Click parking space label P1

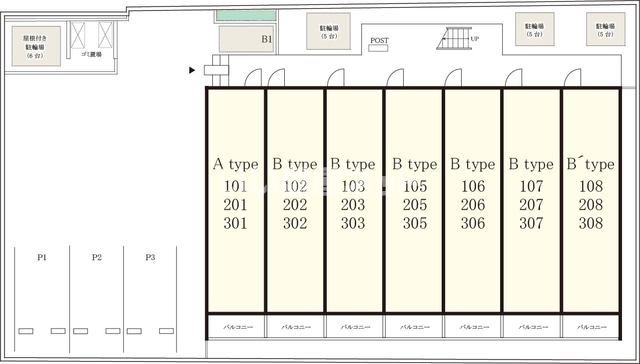click(42, 257)
